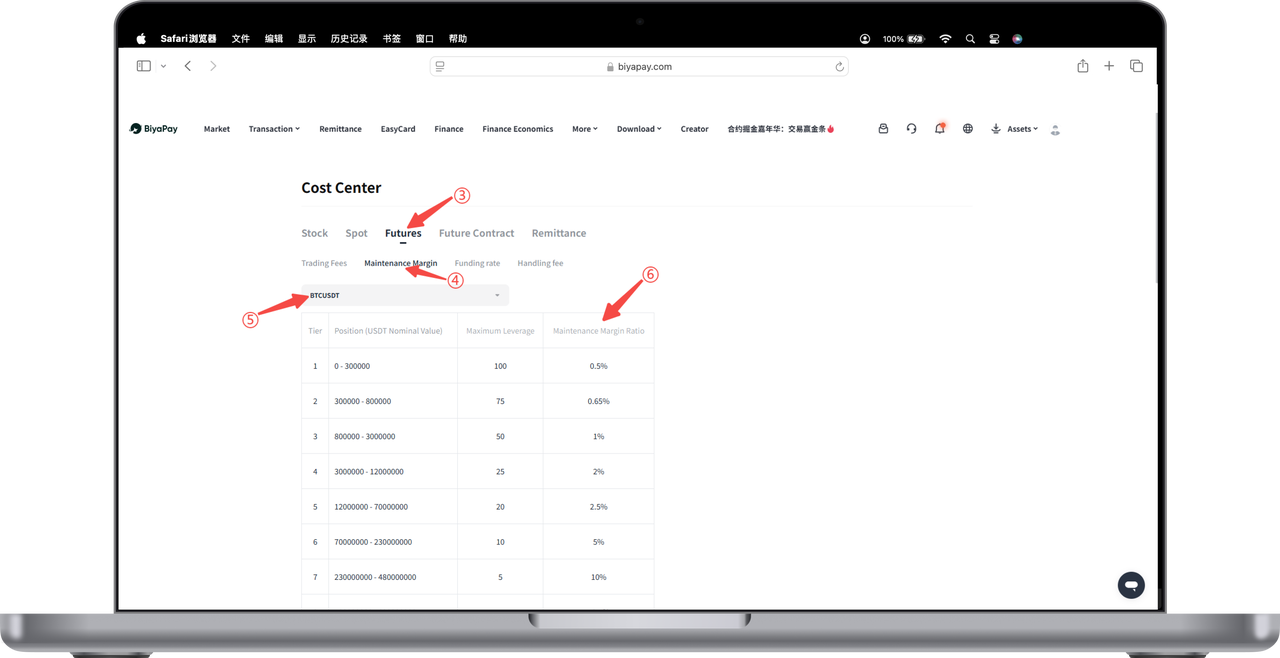Toggle the Safari sidebar
Viewport: 1280px width, 658px height.
click(x=144, y=66)
